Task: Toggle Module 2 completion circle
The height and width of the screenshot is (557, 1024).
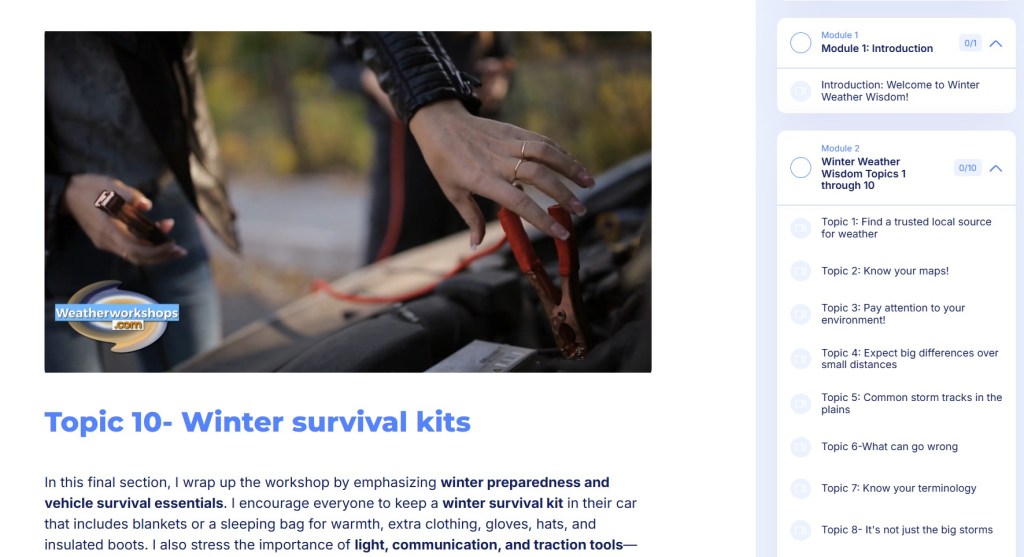Action: pos(801,168)
